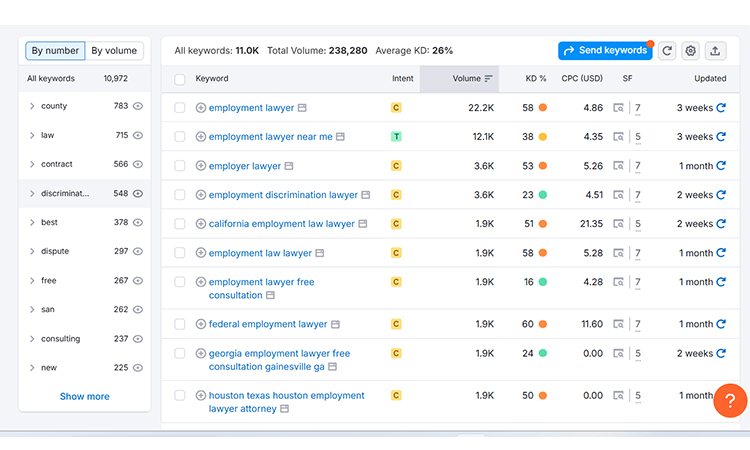
Task: Check the 'employment lawyer near me' row checkbox
Action: click(180, 137)
